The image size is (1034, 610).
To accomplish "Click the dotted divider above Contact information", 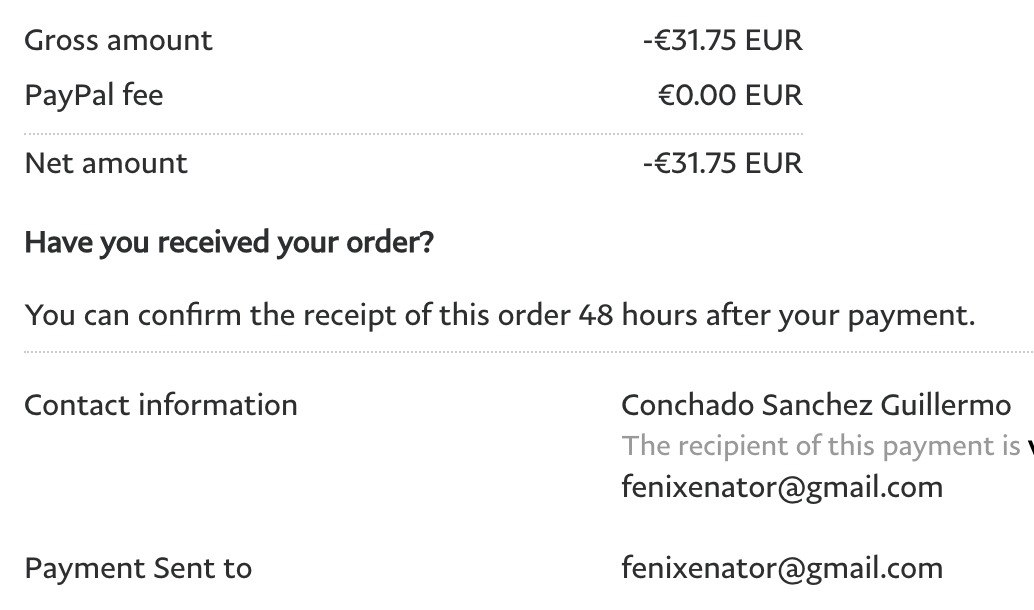I will coord(528,352).
